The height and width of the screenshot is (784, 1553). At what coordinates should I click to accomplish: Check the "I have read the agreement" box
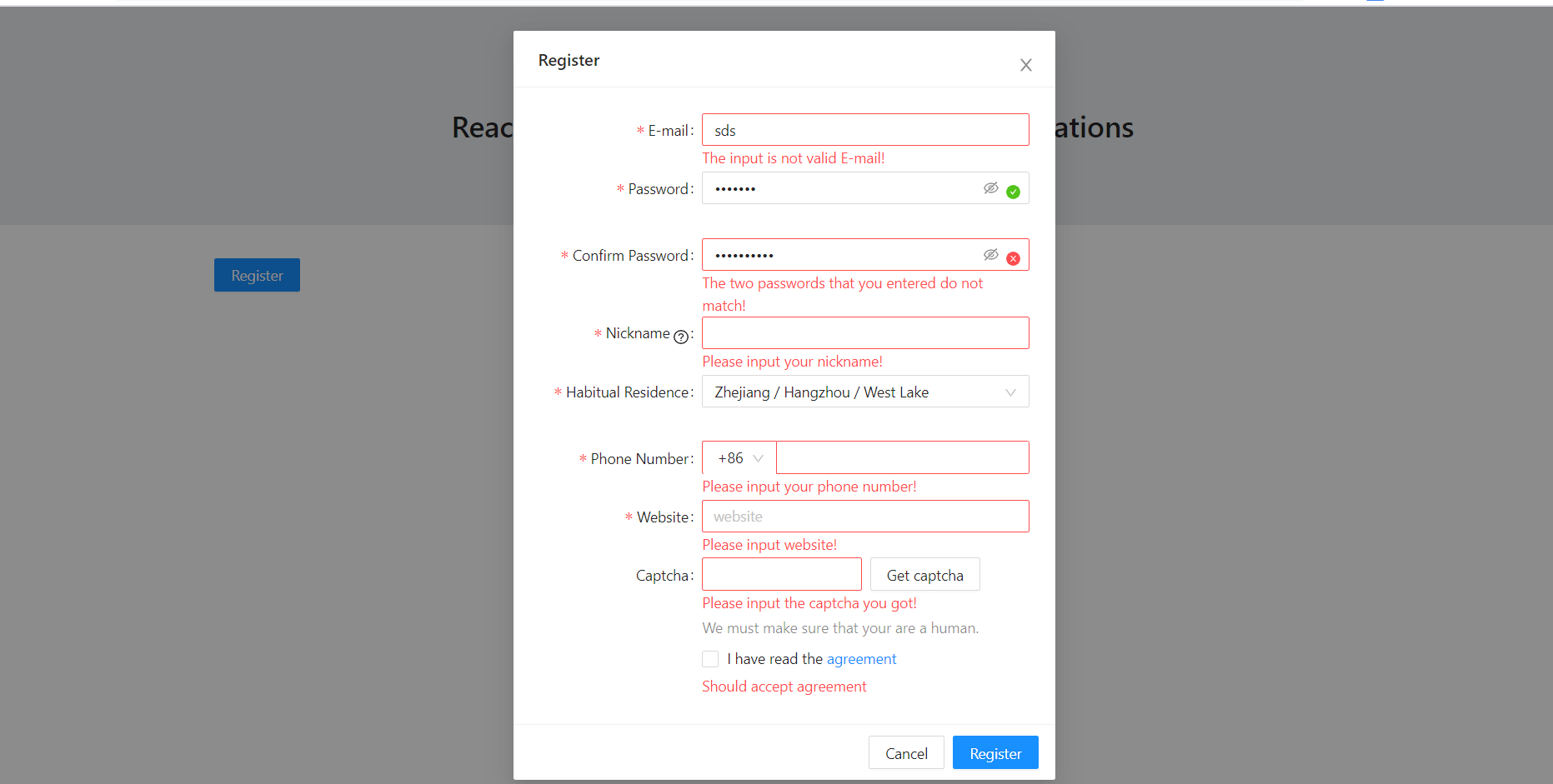point(710,658)
